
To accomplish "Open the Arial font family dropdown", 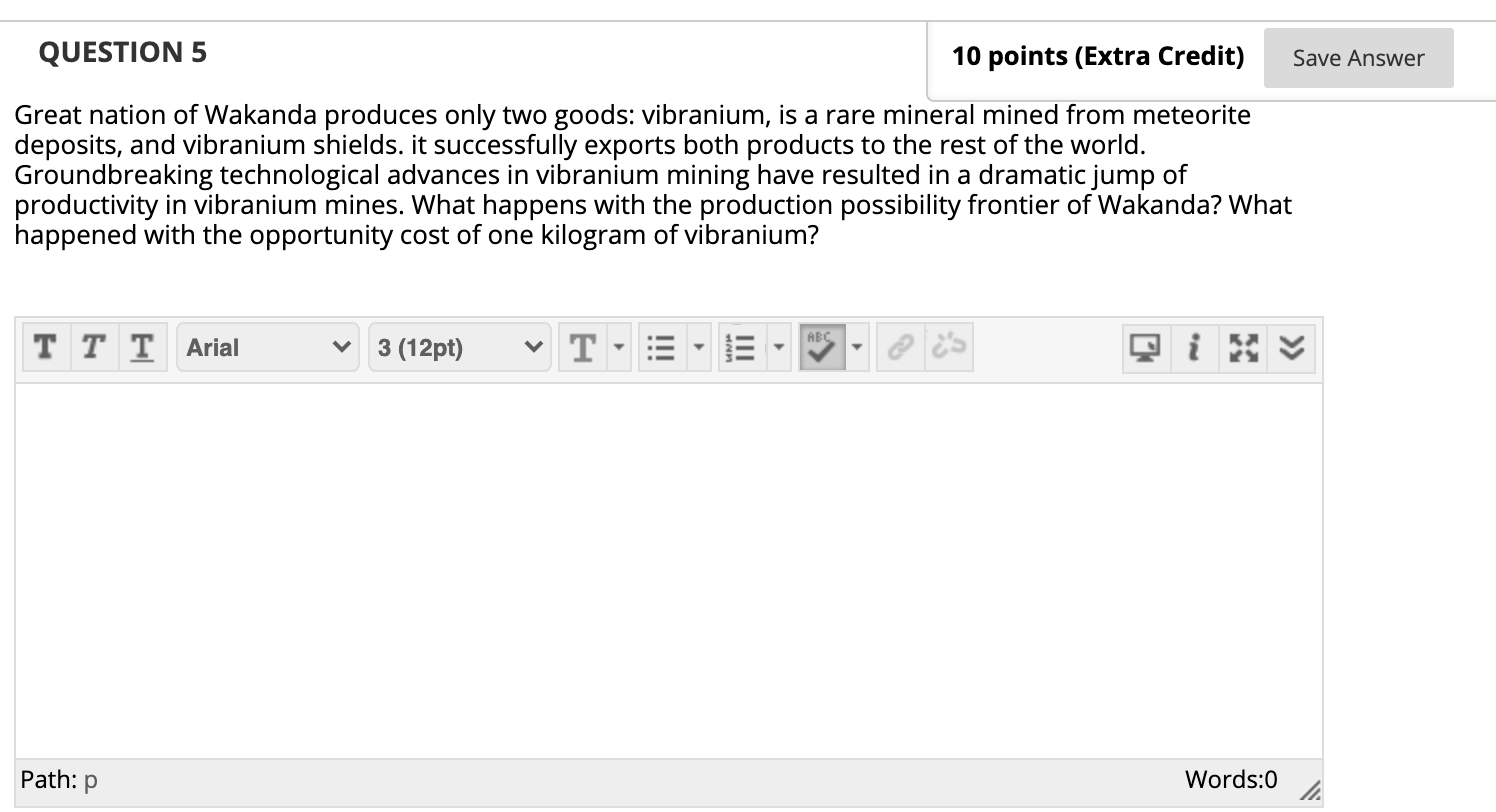I will (270, 348).
